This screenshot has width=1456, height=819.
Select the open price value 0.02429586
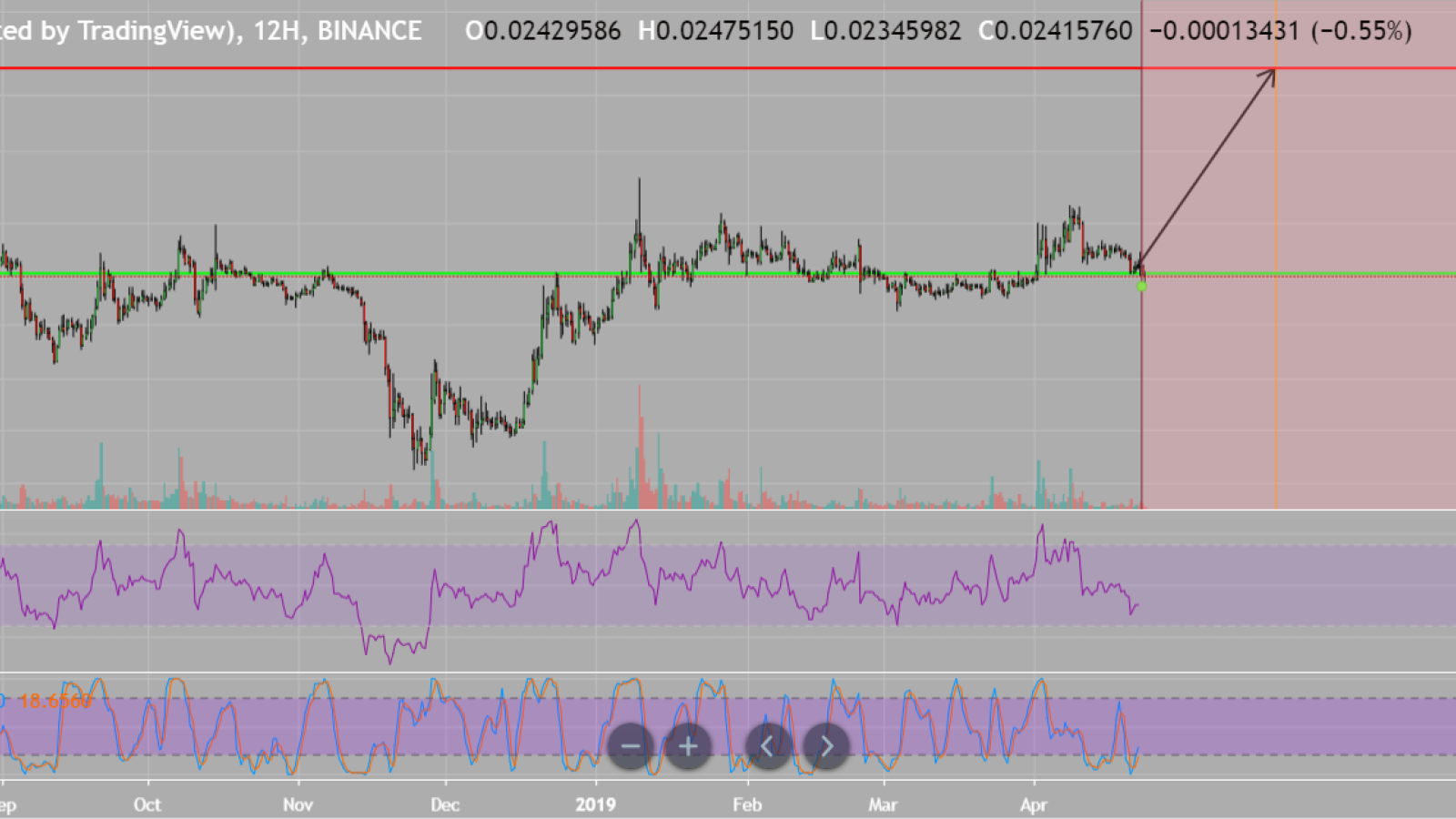pos(553,32)
